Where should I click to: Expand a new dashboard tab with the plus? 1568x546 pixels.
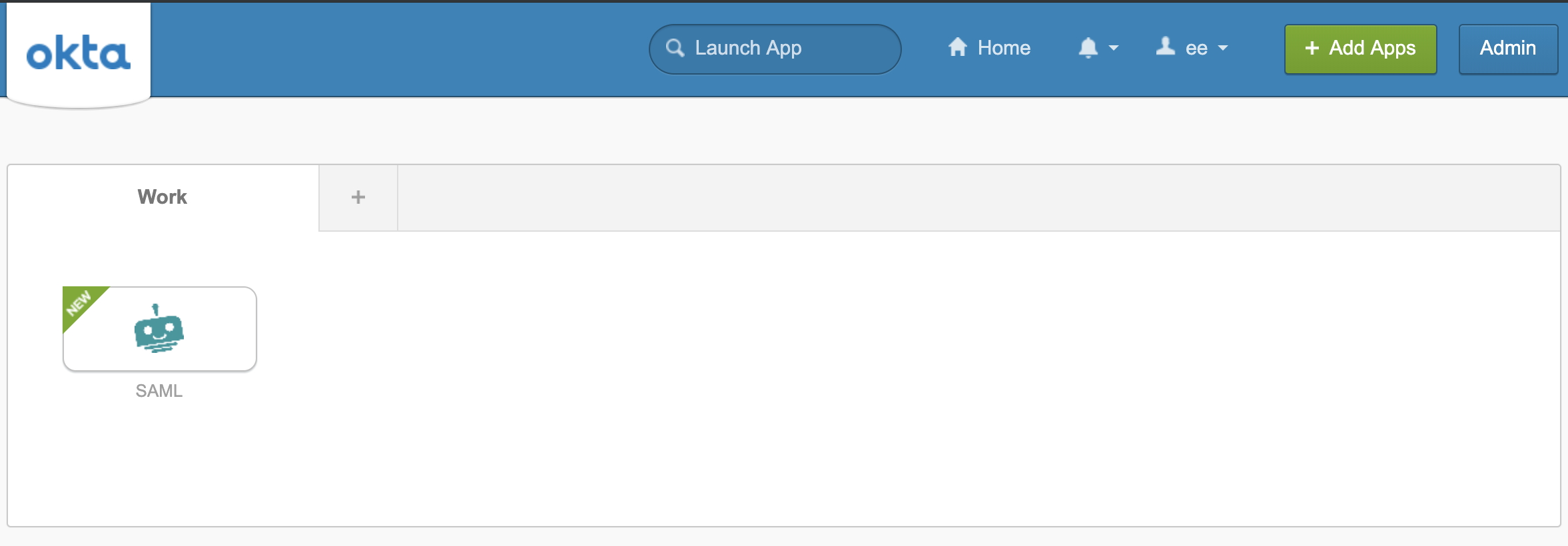358,197
